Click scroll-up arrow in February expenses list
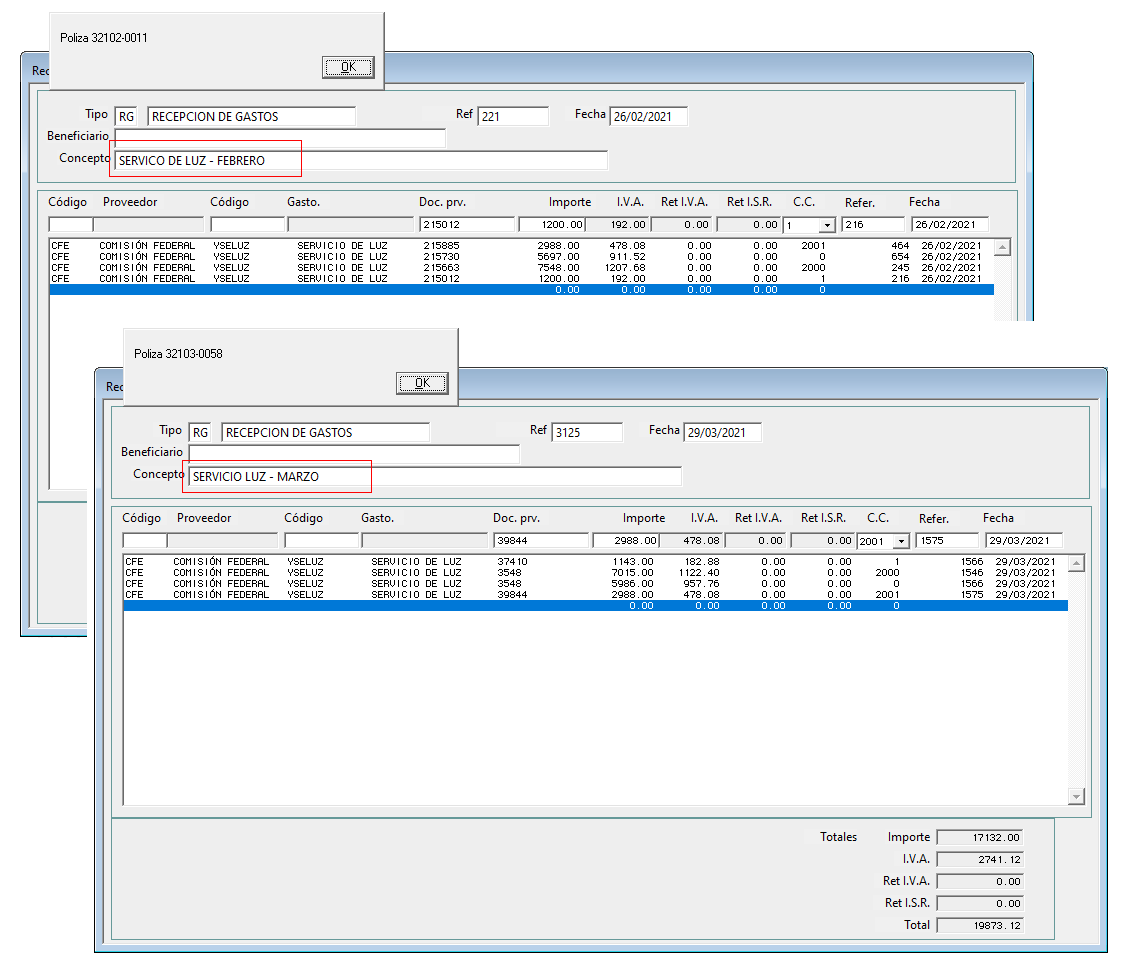Viewport: 1126px width, 962px height. pyautogui.click(x=1002, y=248)
